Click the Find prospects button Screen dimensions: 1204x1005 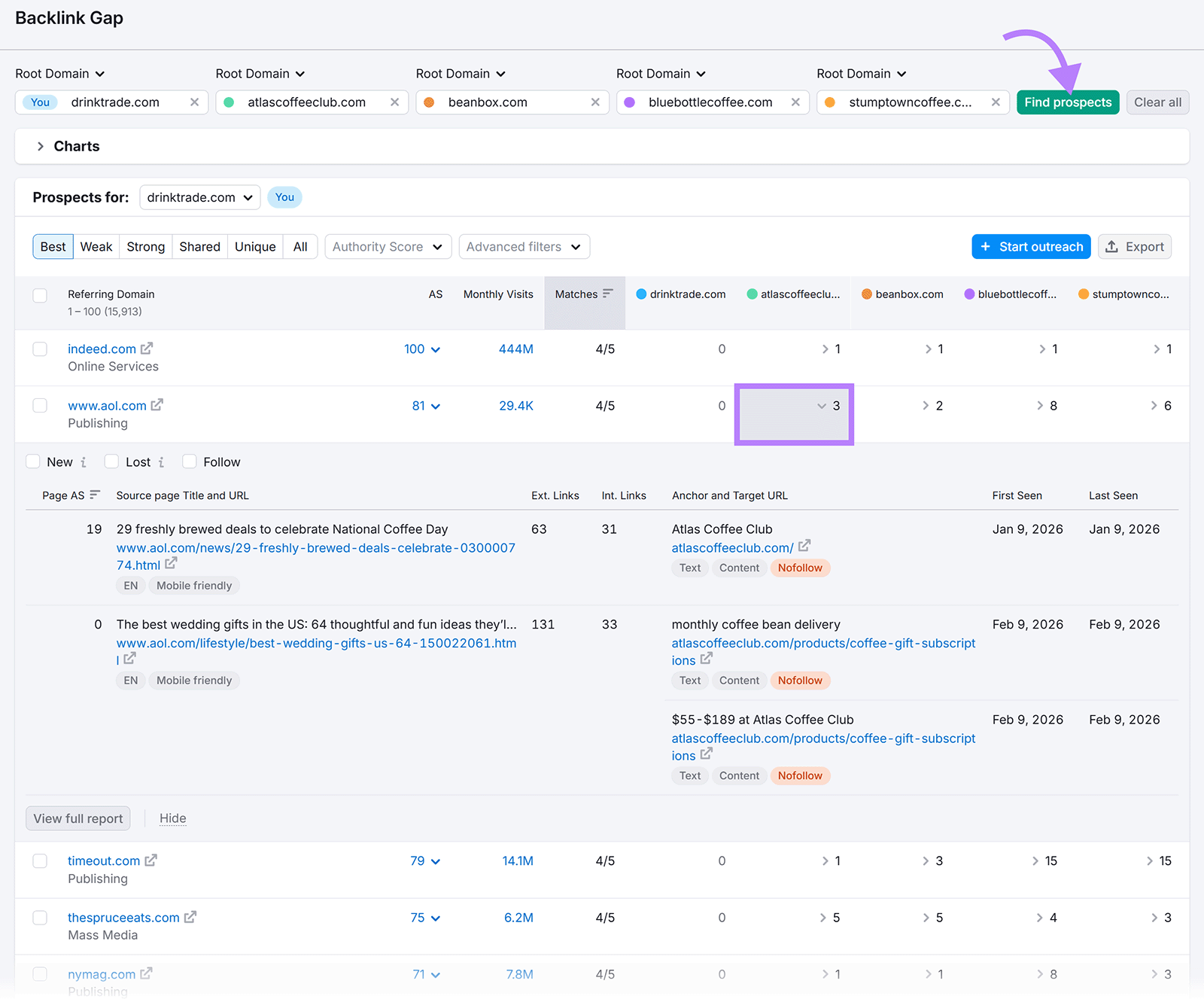coord(1067,102)
